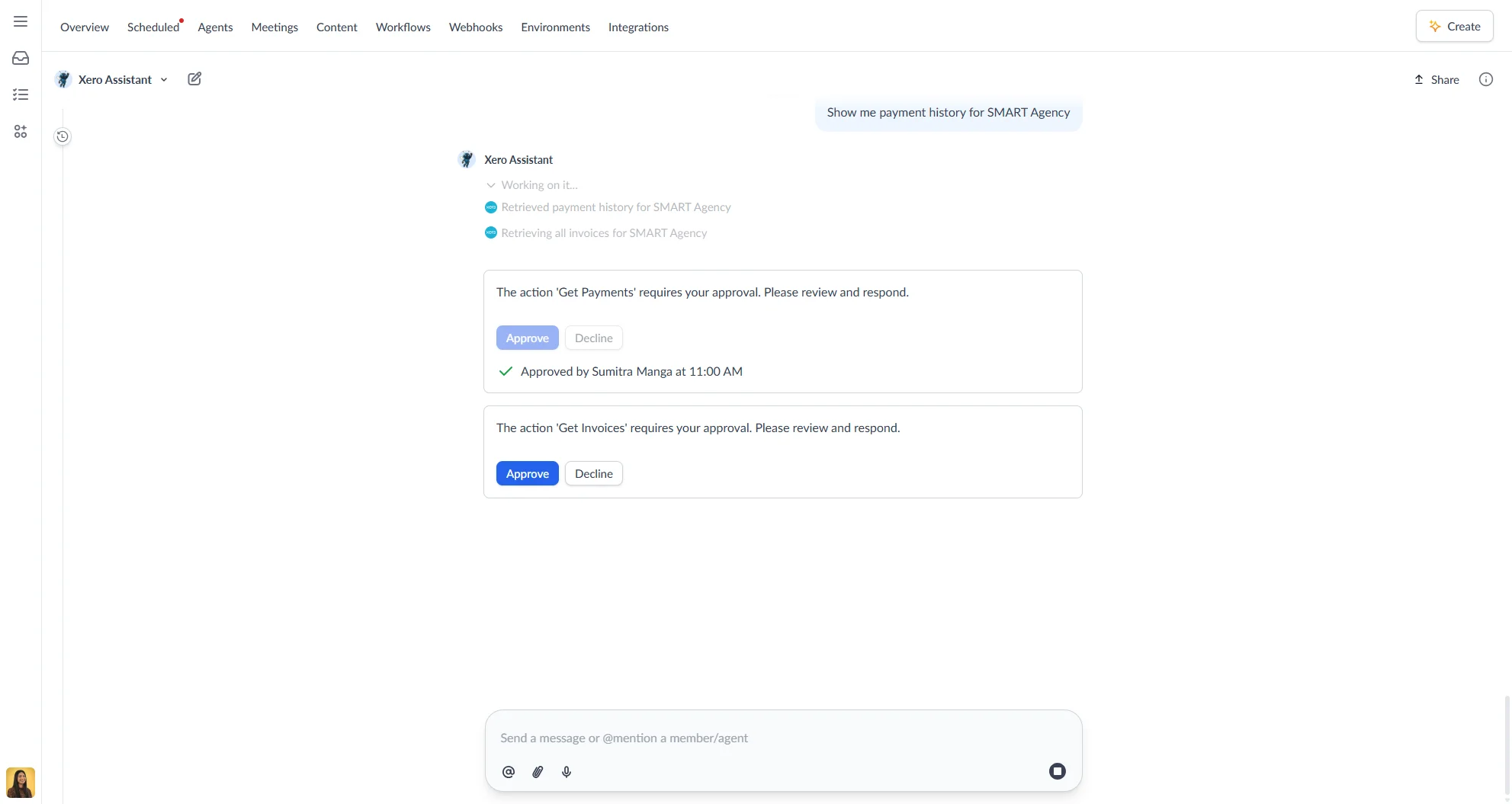Open the task list sidebar icon
Image resolution: width=1512 pixels, height=804 pixels.
(21, 94)
